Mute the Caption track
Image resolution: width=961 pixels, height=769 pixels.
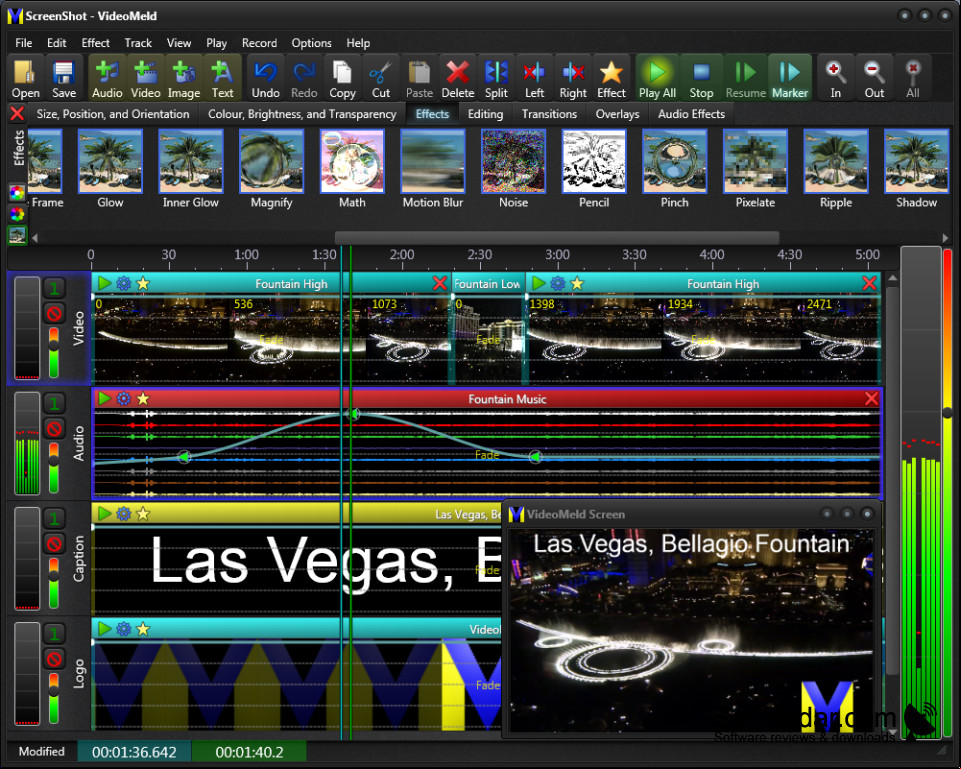[54, 544]
